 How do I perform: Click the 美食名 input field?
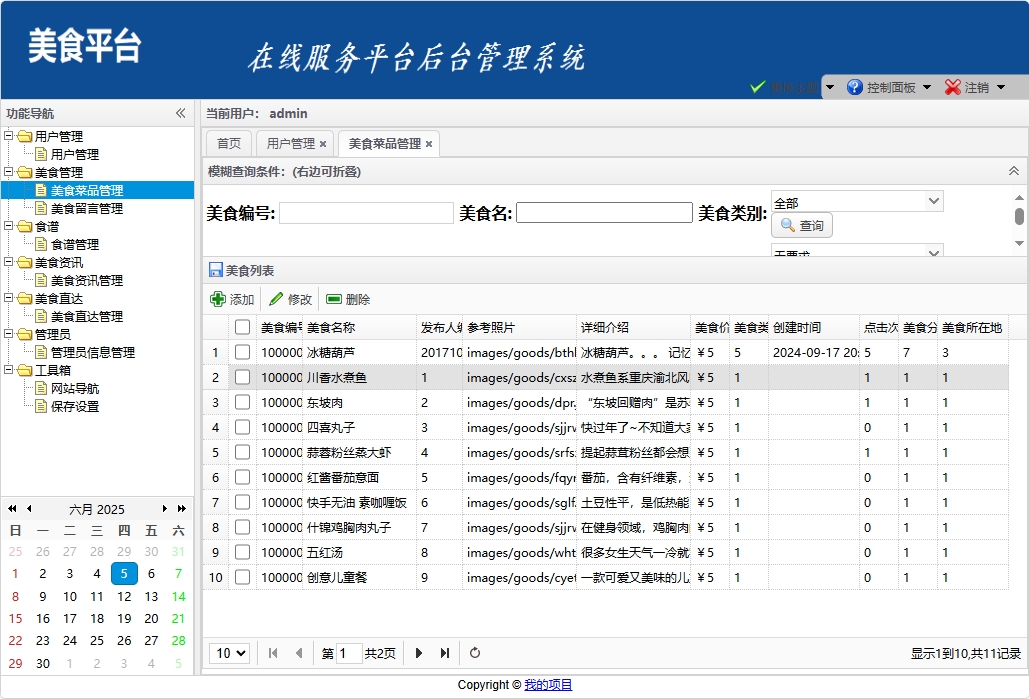[x=604, y=213]
